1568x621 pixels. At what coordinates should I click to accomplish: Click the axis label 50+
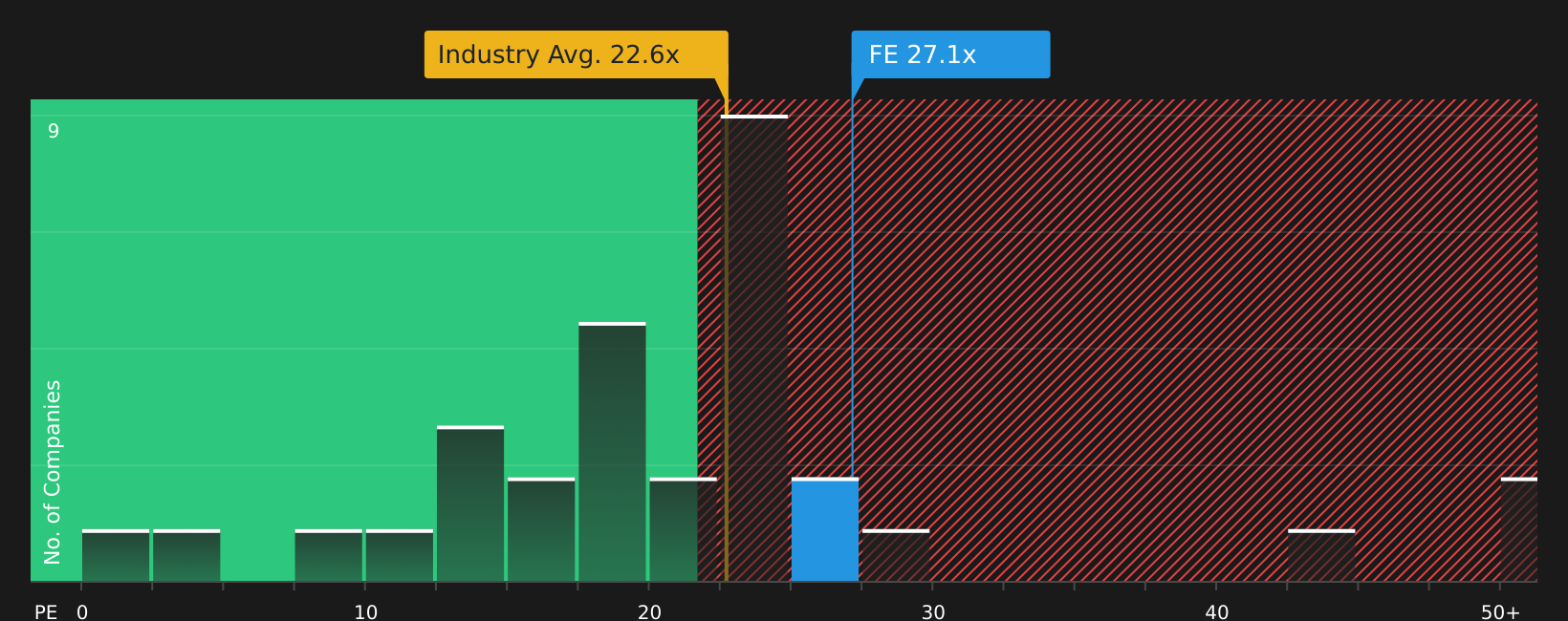(x=1500, y=612)
